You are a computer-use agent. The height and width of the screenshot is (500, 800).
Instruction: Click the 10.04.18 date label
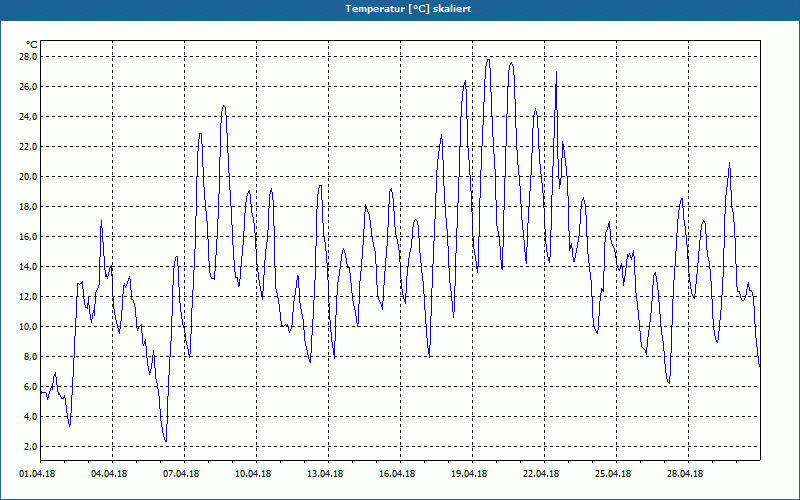253,474
